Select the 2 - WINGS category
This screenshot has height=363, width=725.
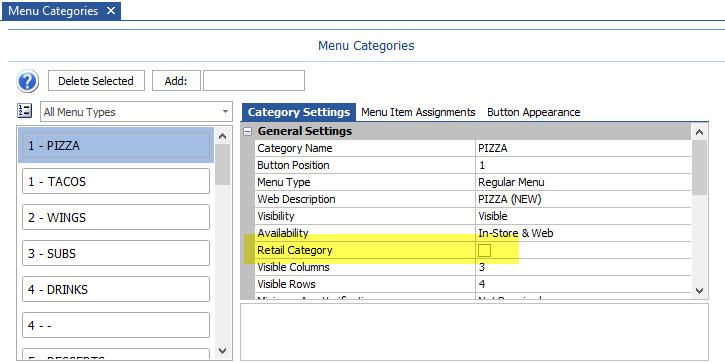(x=116, y=217)
